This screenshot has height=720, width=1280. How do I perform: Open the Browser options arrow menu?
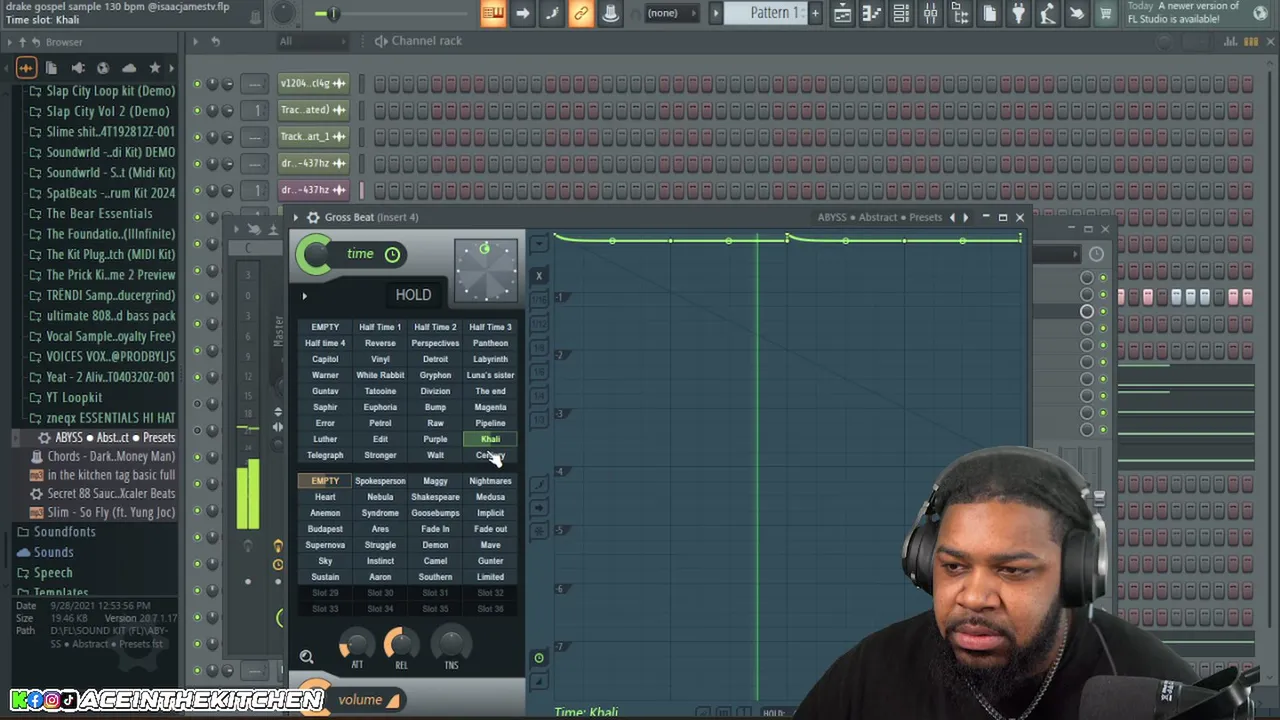pyautogui.click(x=9, y=42)
